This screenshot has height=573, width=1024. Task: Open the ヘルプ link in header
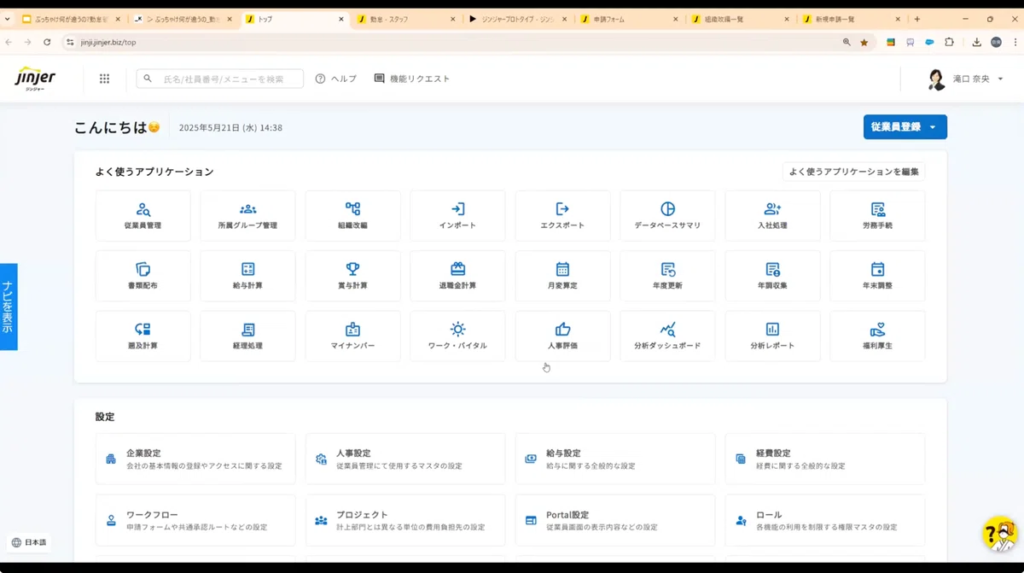pos(336,79)
